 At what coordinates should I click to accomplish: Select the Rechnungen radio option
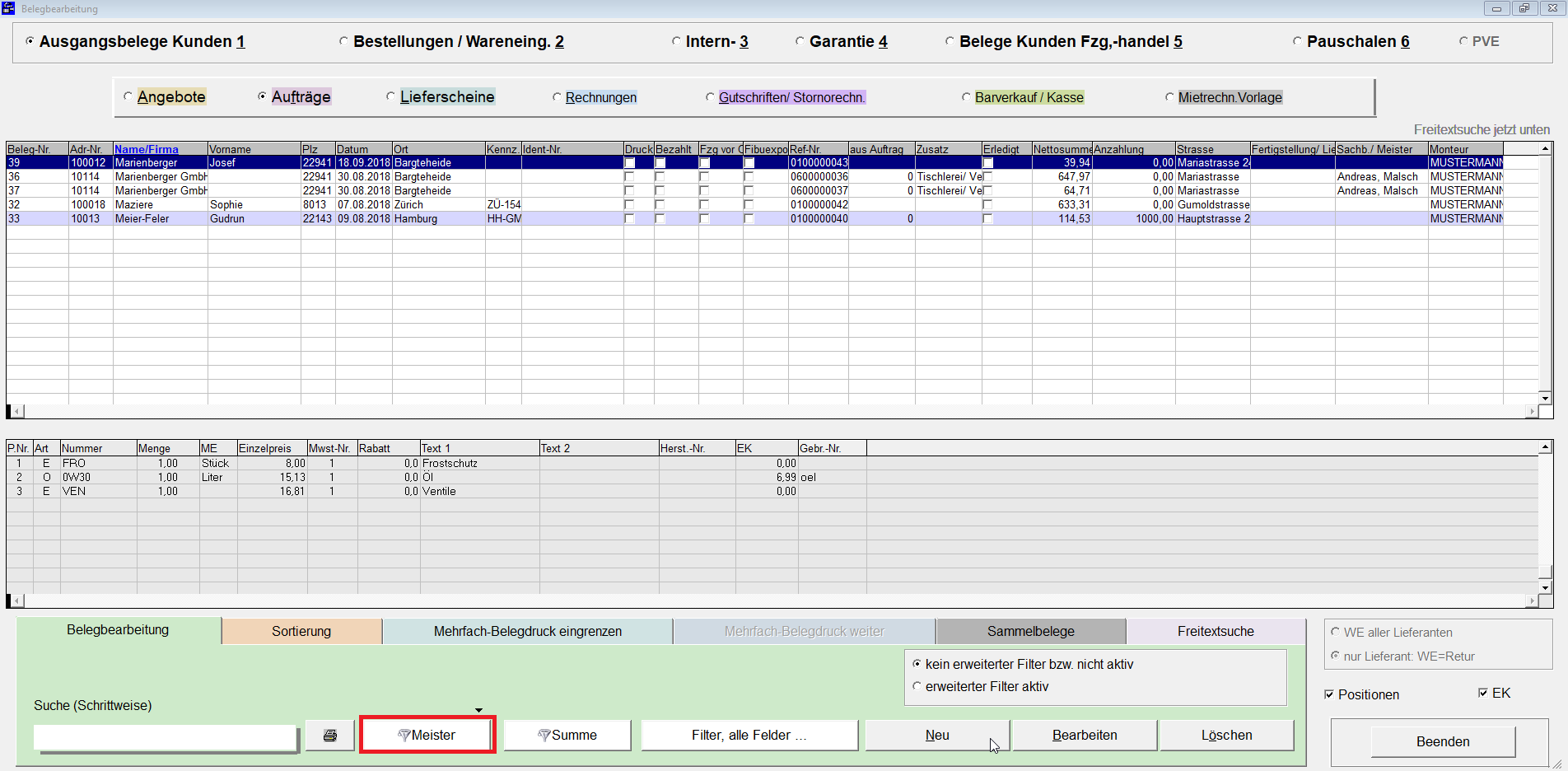click(x=557, y=97)
